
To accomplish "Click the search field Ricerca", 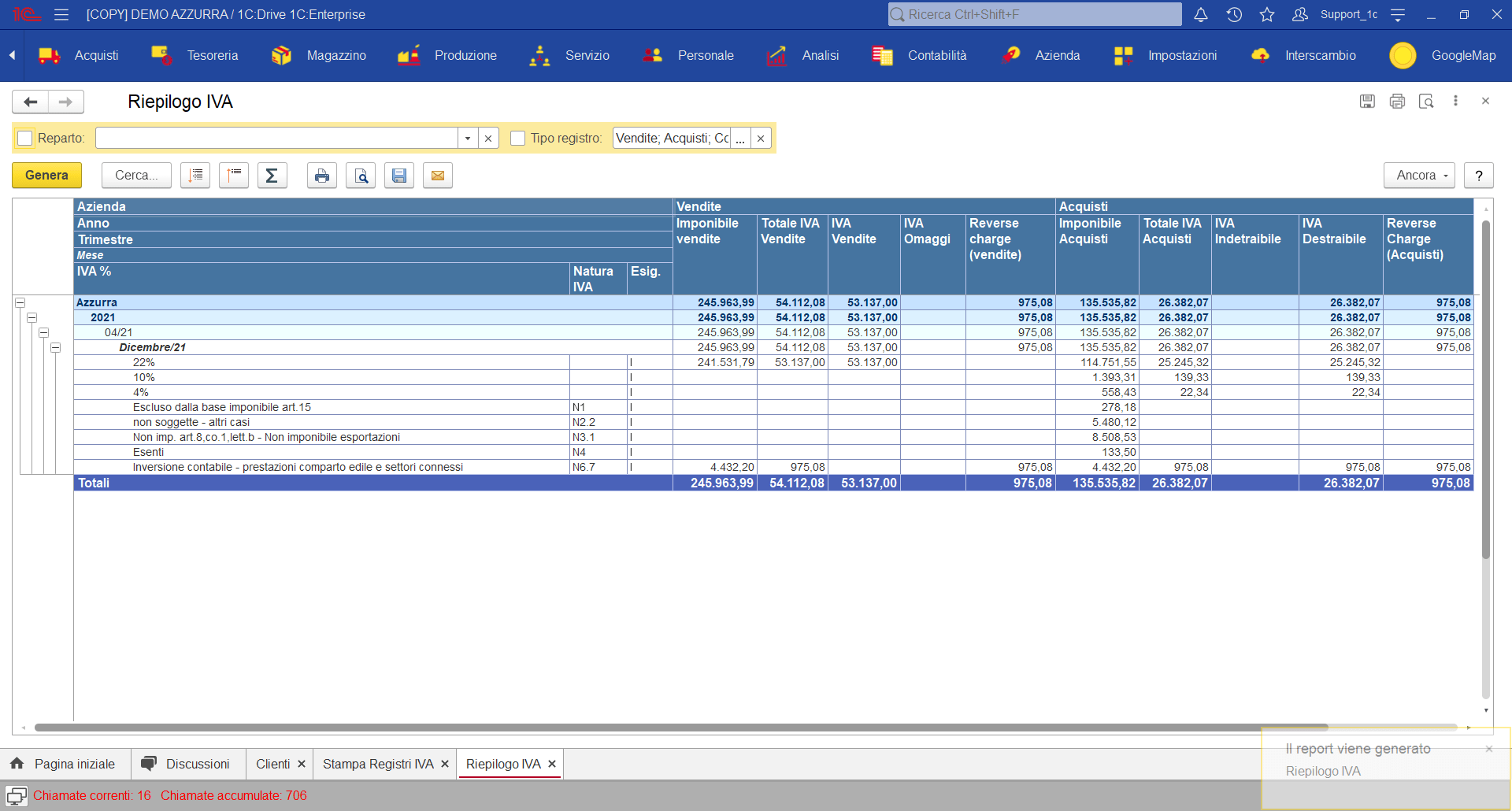I will point(1035,14).
